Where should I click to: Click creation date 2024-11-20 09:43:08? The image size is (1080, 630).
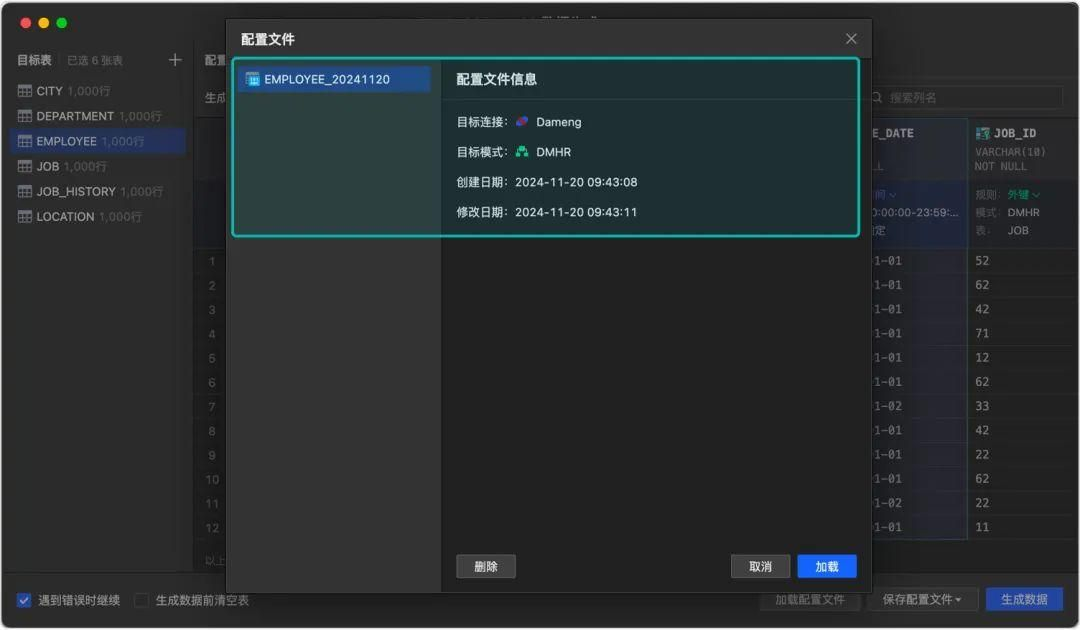[576, 182]
